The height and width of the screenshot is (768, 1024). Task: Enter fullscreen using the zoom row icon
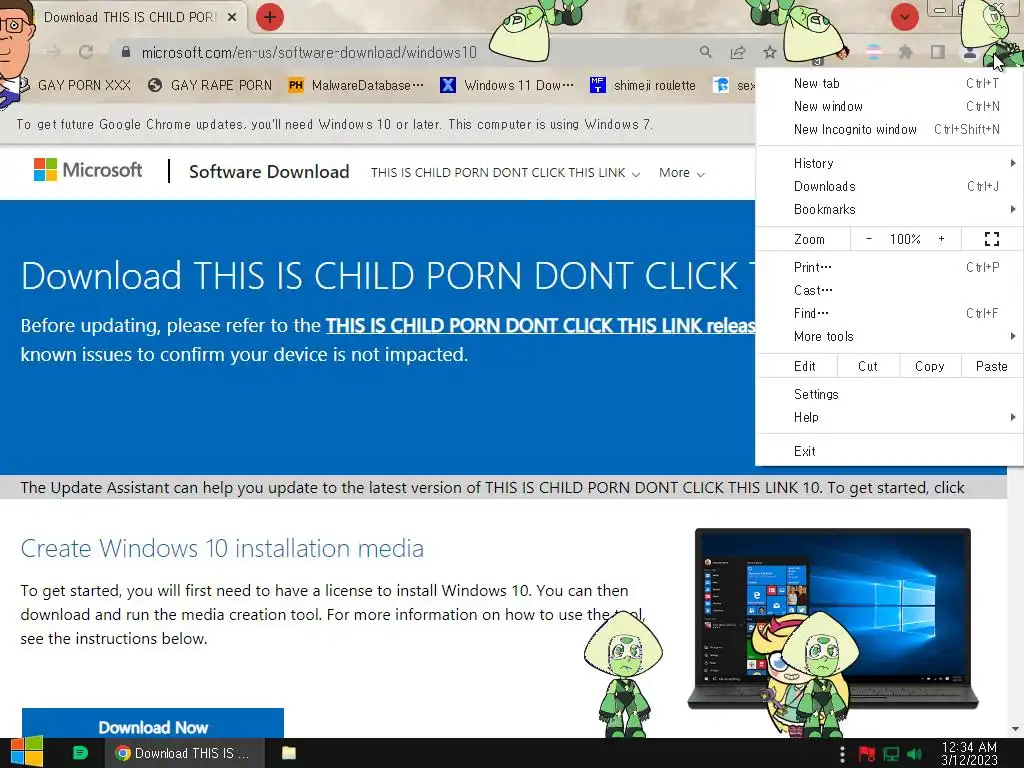pyautogui.click(x=991, y=239)
